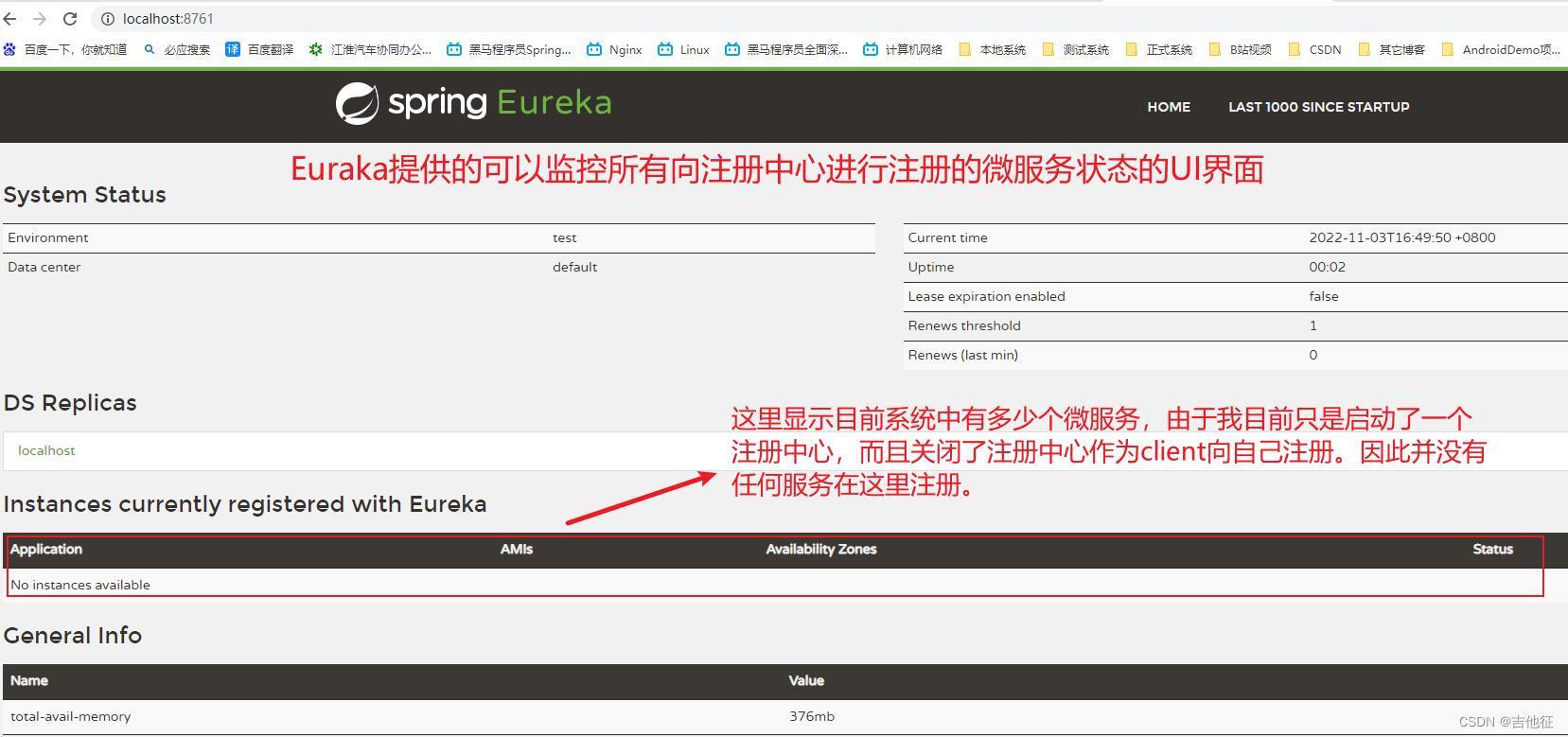Viewport: 1568px width, 737px height.
Task: Click the Value column header
Action: (x=806, y=680)
